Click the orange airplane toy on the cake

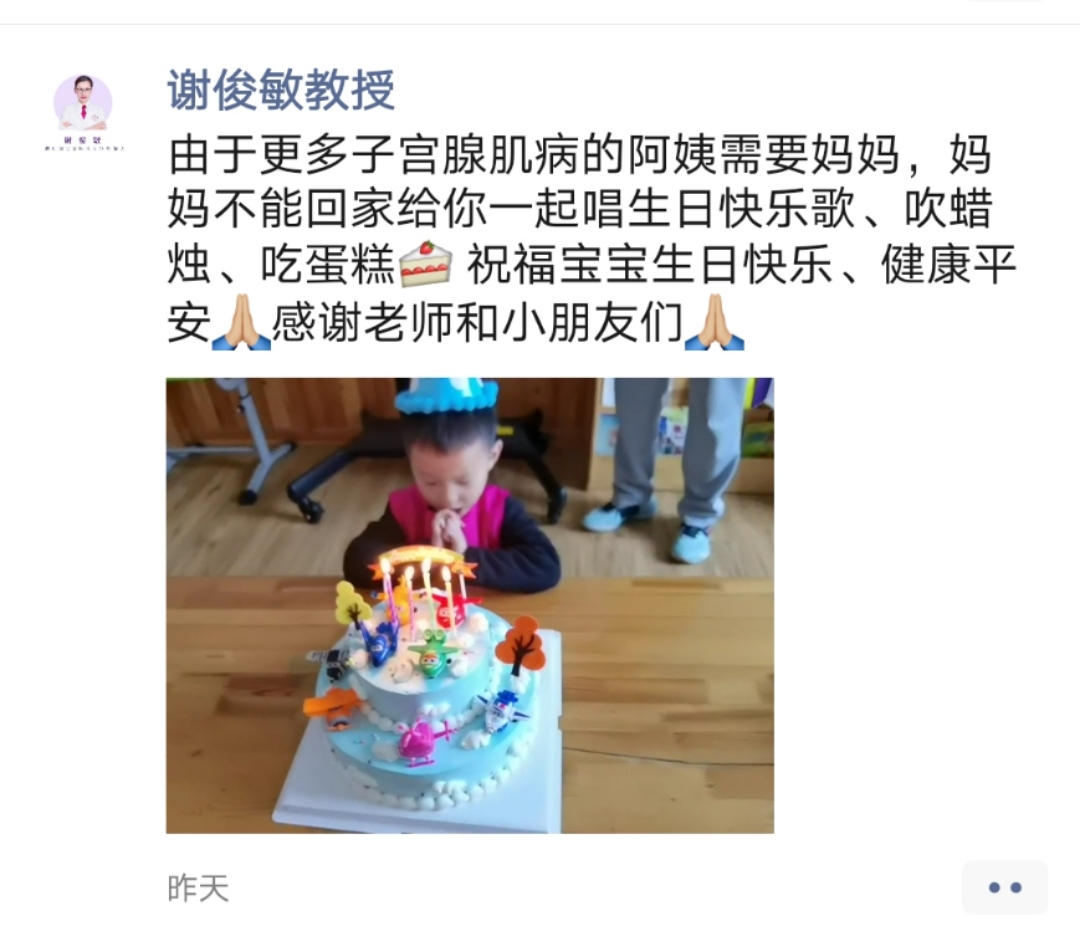pyautogui.click(x=333, y=707)
